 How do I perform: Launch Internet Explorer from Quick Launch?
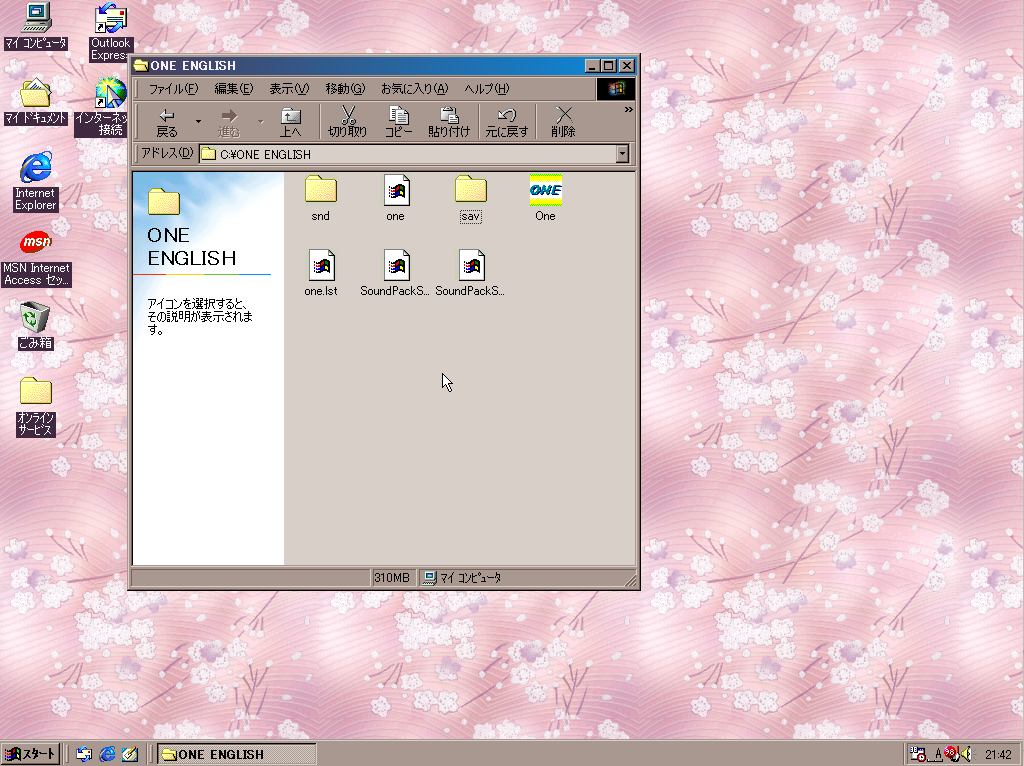point(107,754)
